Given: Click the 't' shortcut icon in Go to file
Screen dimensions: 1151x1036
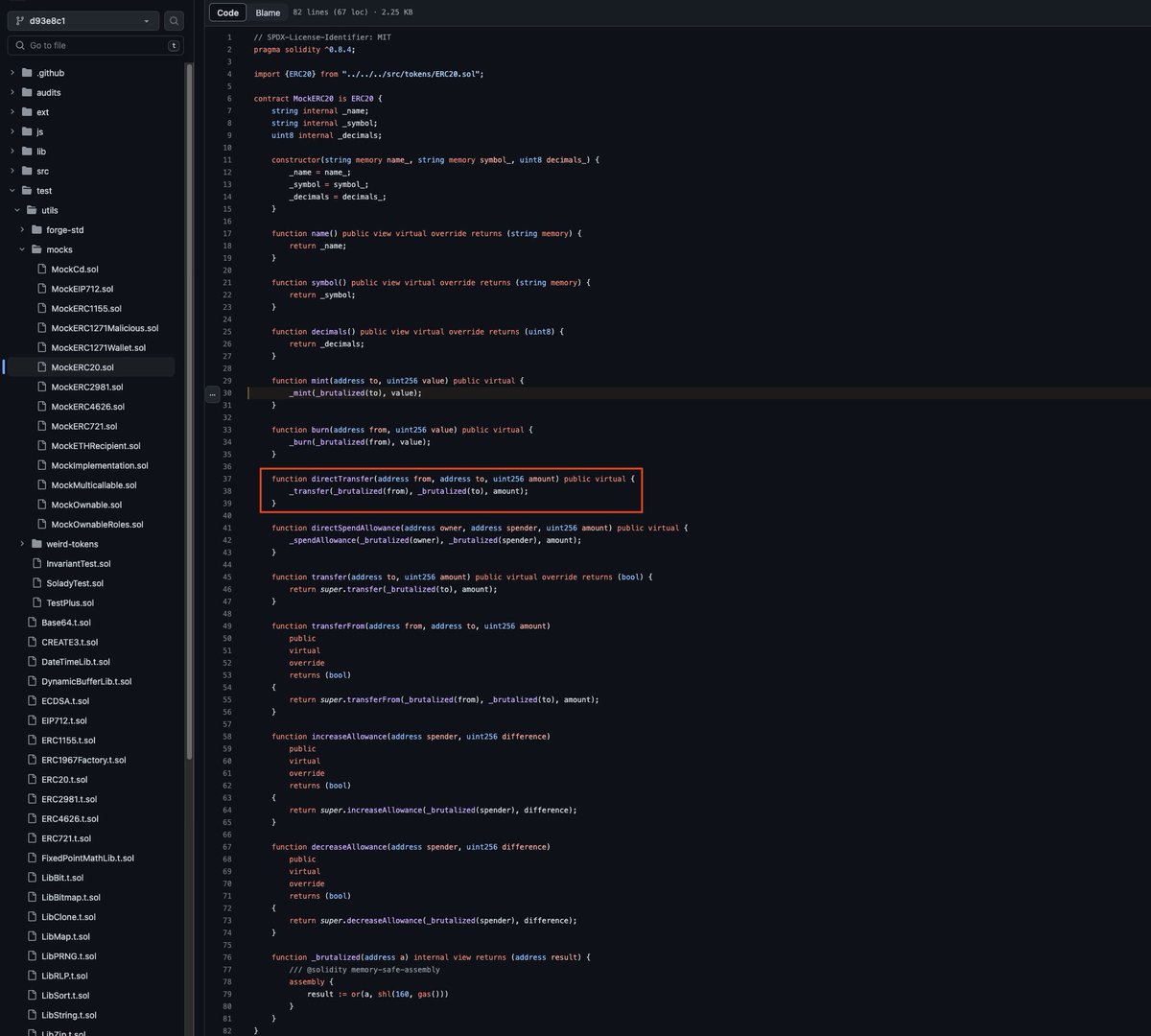Looking at the screenshot, I should tap(174, 45).
